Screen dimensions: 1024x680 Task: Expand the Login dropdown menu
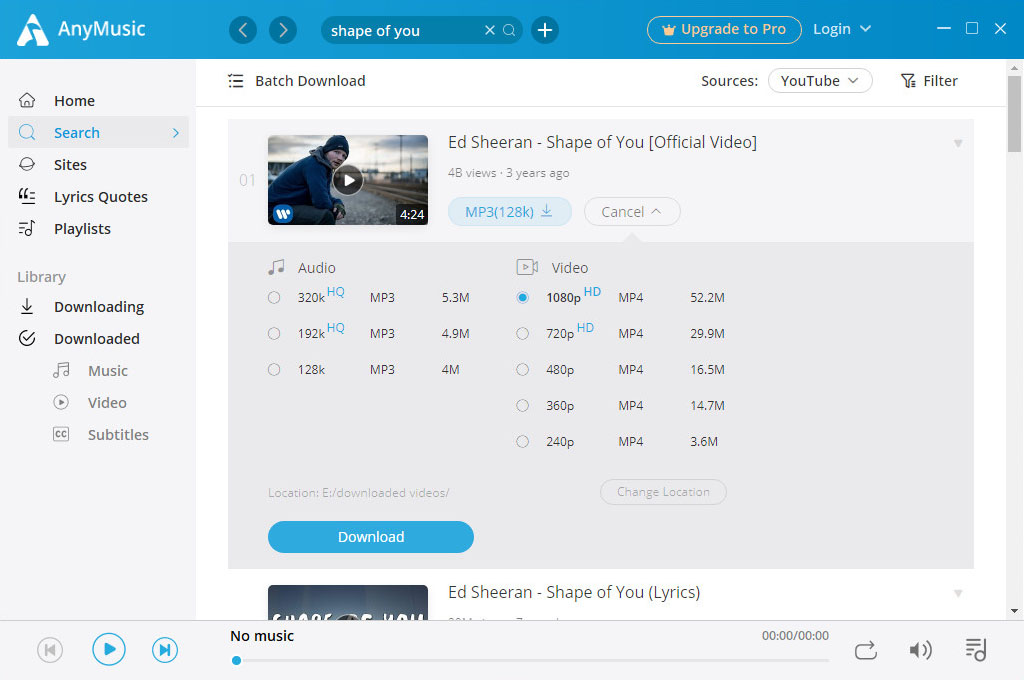click(842, 29)
